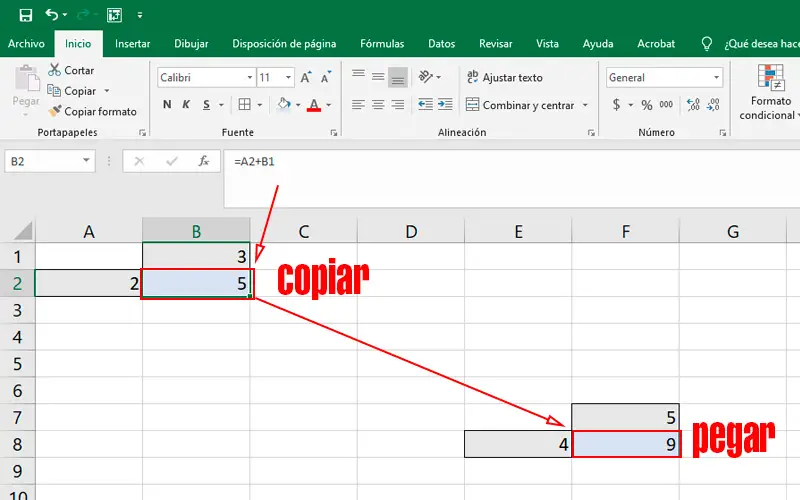Click Copiar formato paintbrush button
The width and height of the screenshot is (800, 500).
pyautogui.click(x=93, y=111)
